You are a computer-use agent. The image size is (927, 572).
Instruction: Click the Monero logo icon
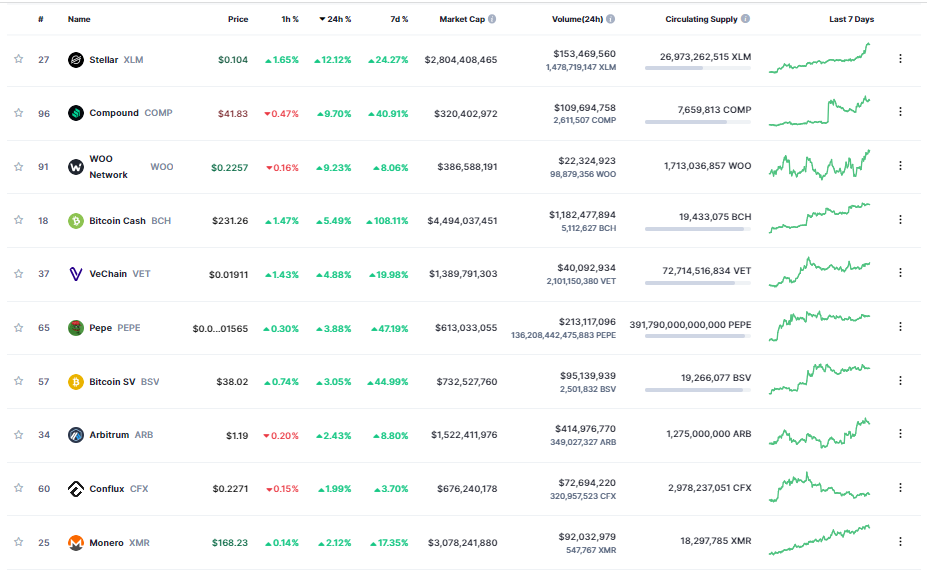tap(76, 542)
